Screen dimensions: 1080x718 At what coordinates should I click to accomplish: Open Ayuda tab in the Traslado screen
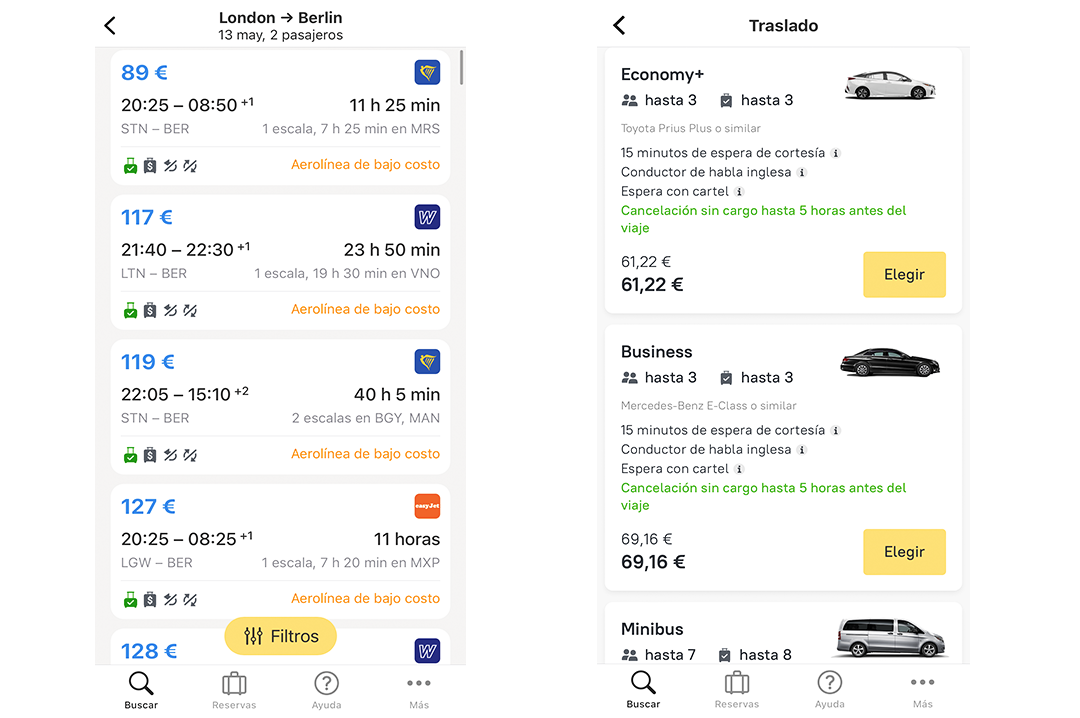tap(829, 690)
